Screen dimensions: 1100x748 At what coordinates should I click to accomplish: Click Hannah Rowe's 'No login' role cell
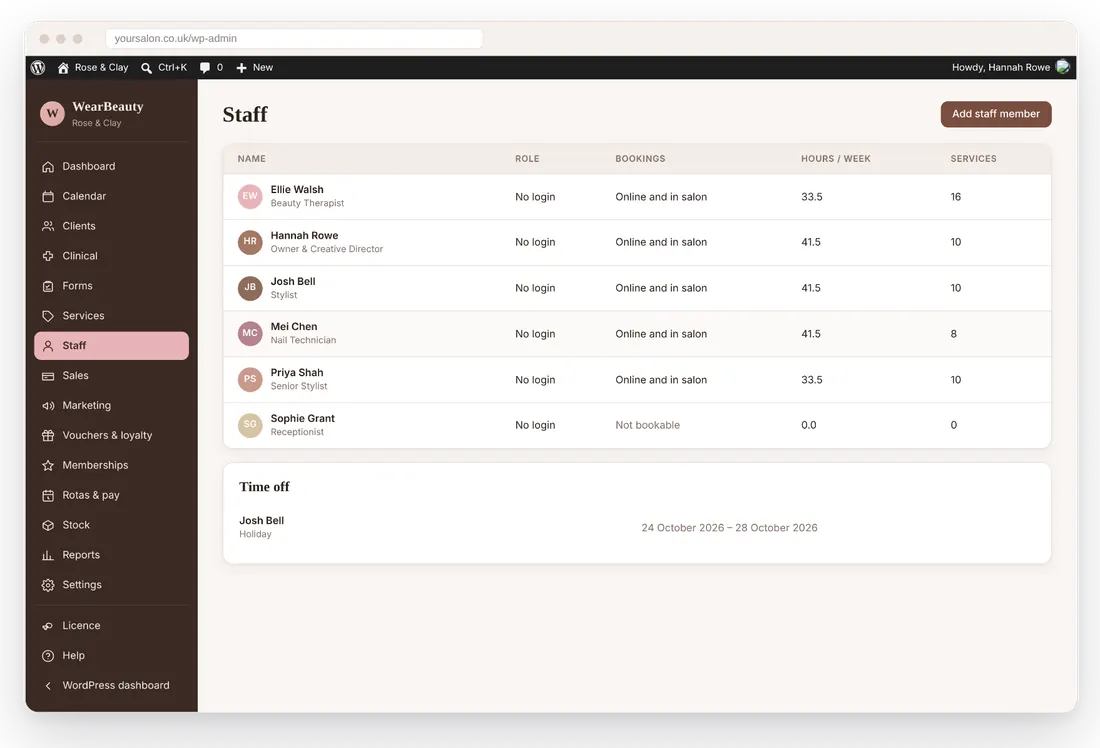point(535,242)
